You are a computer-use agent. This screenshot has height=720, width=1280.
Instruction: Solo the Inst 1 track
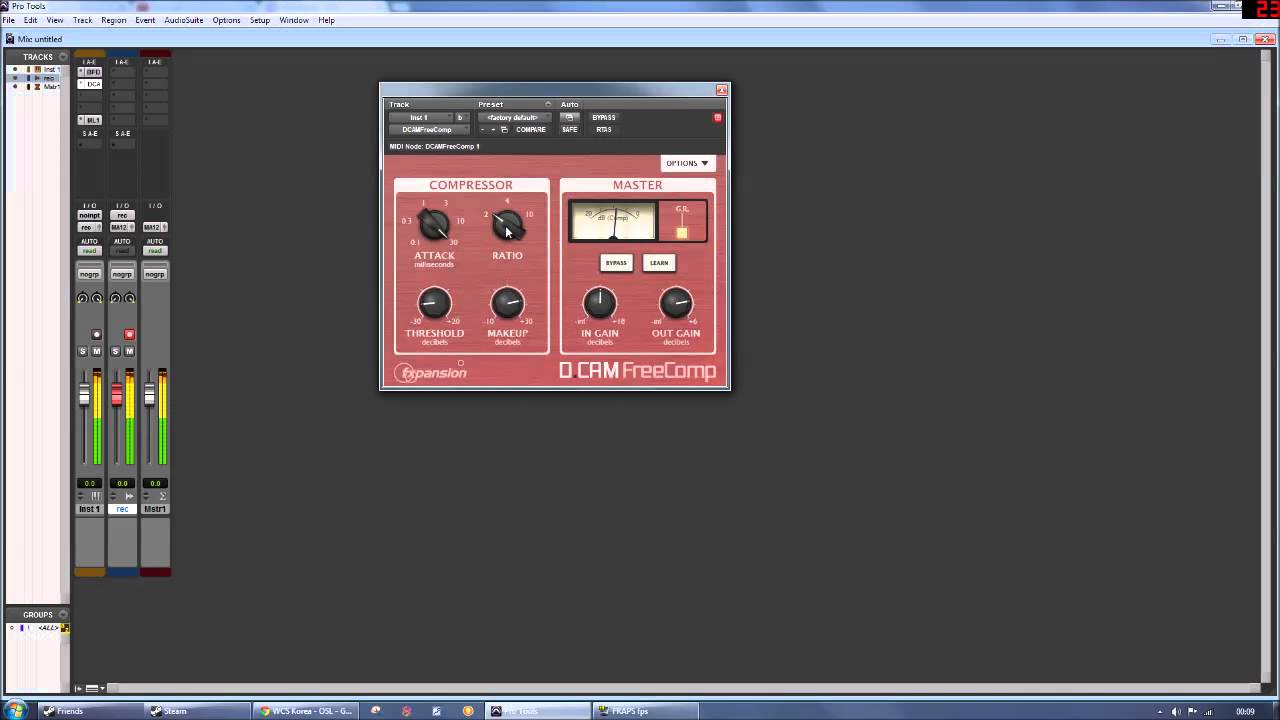click(83, 351)
